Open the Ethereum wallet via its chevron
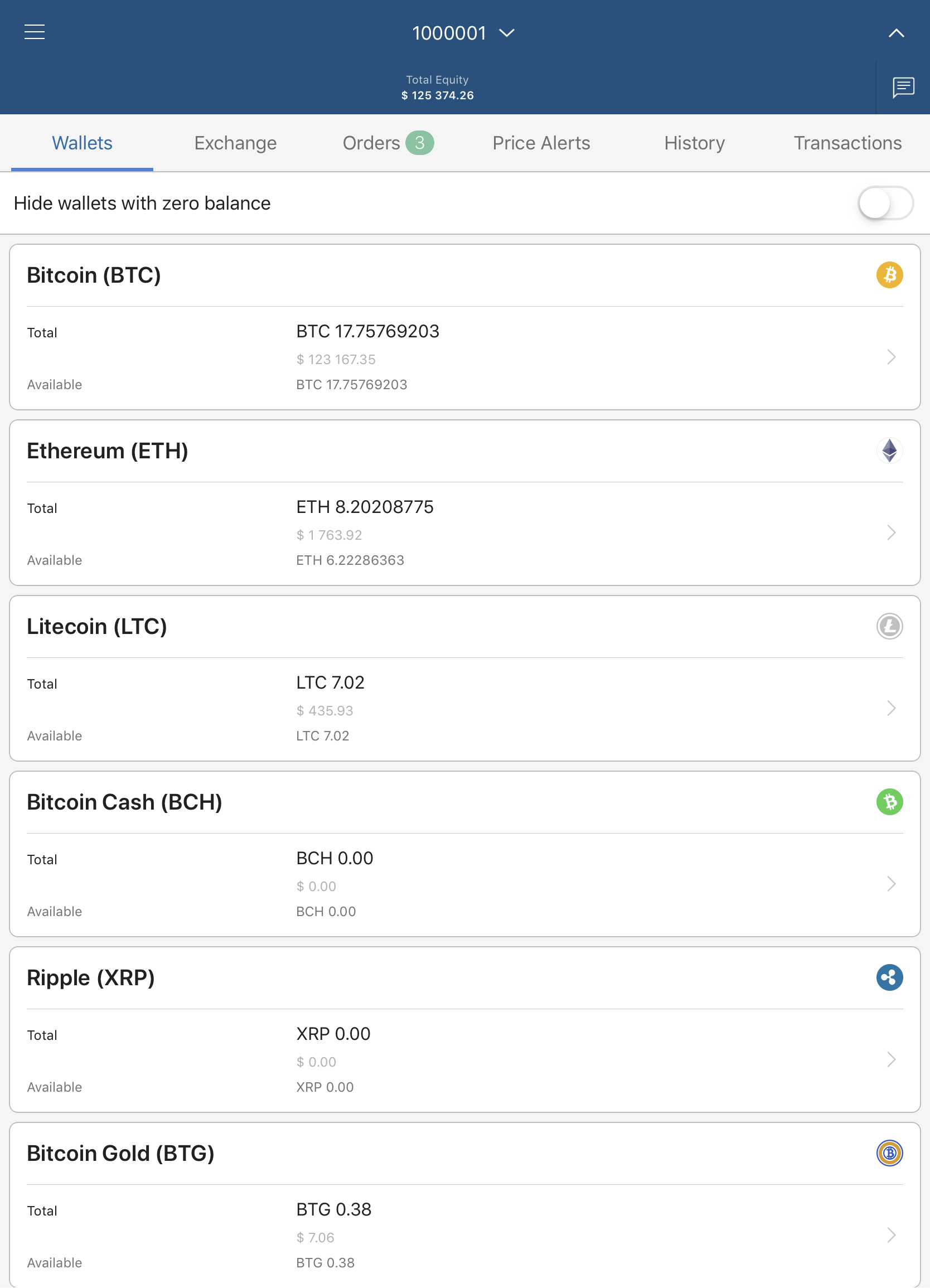The width and height of the screenshot is (930, 1288). 891,532
